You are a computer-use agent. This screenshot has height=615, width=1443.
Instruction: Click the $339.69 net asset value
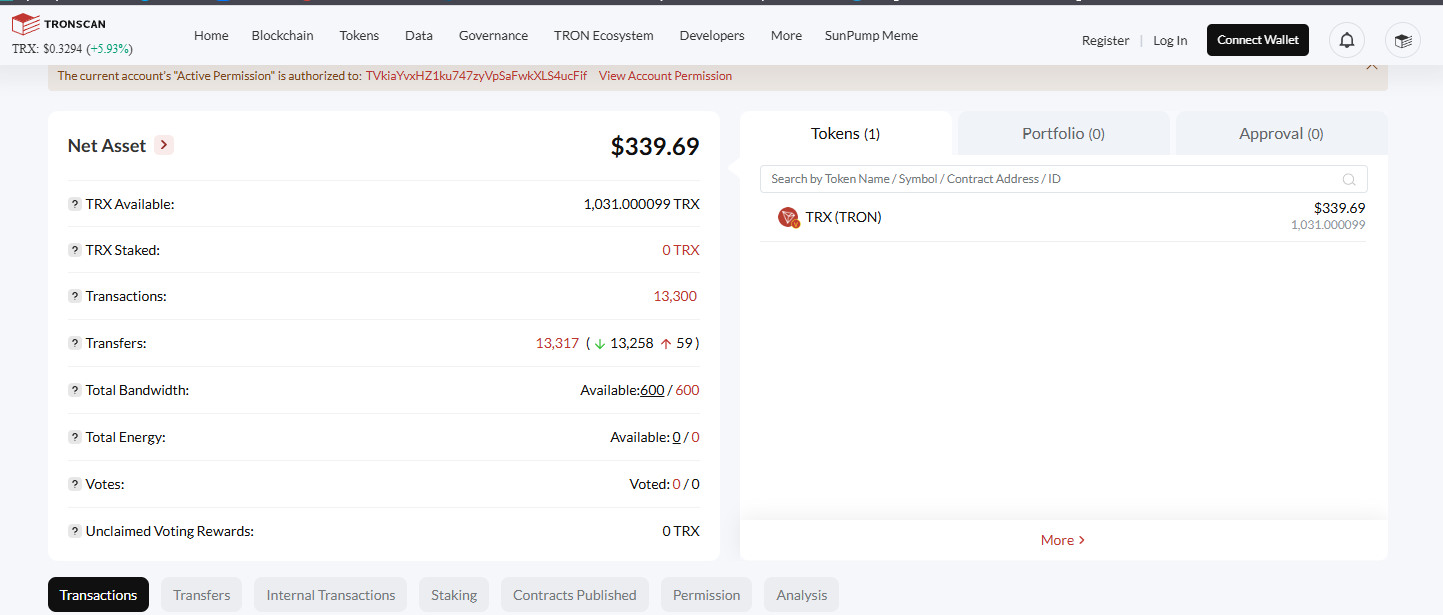tap(655, 146)
